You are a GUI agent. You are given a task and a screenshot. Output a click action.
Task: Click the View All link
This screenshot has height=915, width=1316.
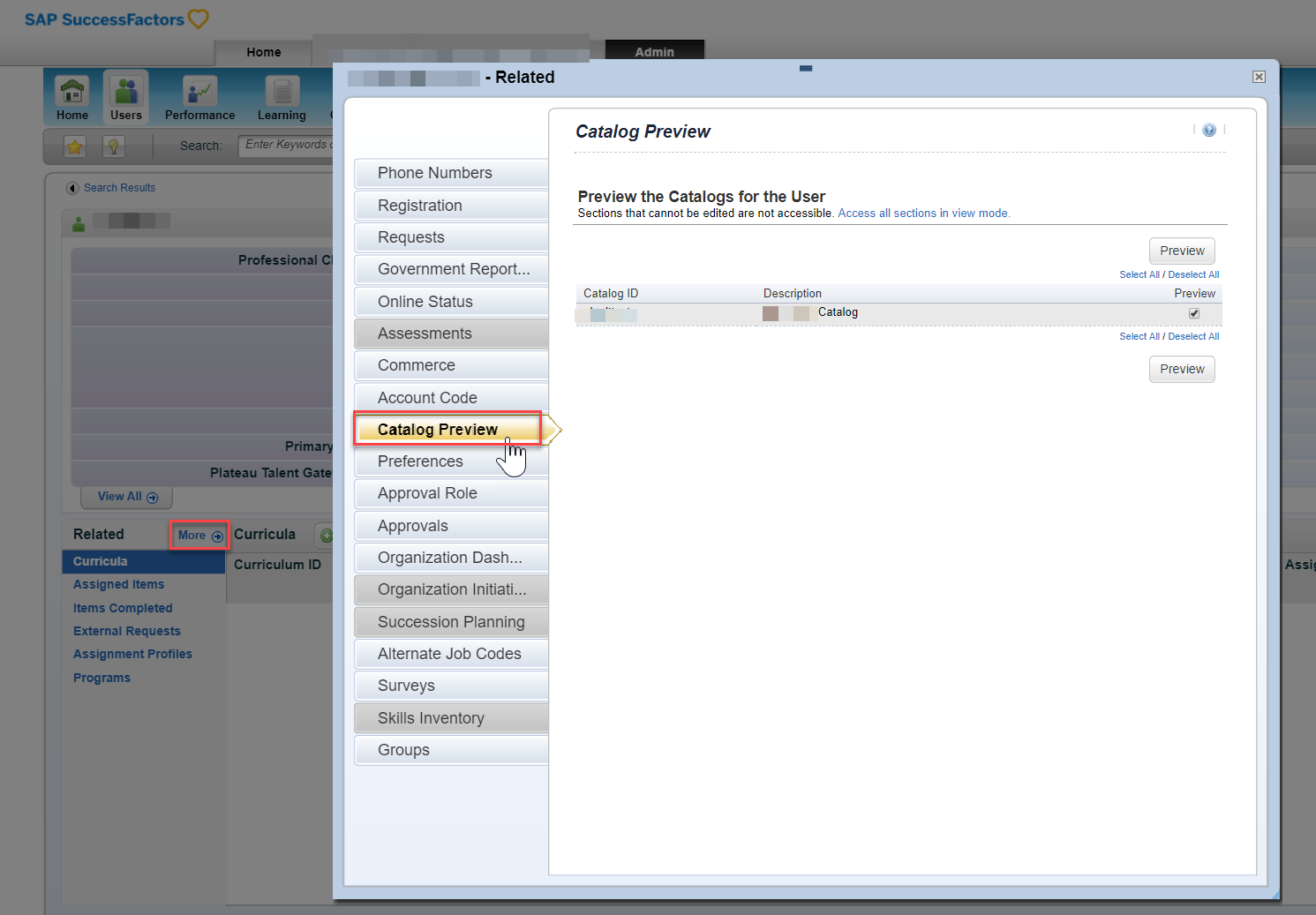point(127,497)
